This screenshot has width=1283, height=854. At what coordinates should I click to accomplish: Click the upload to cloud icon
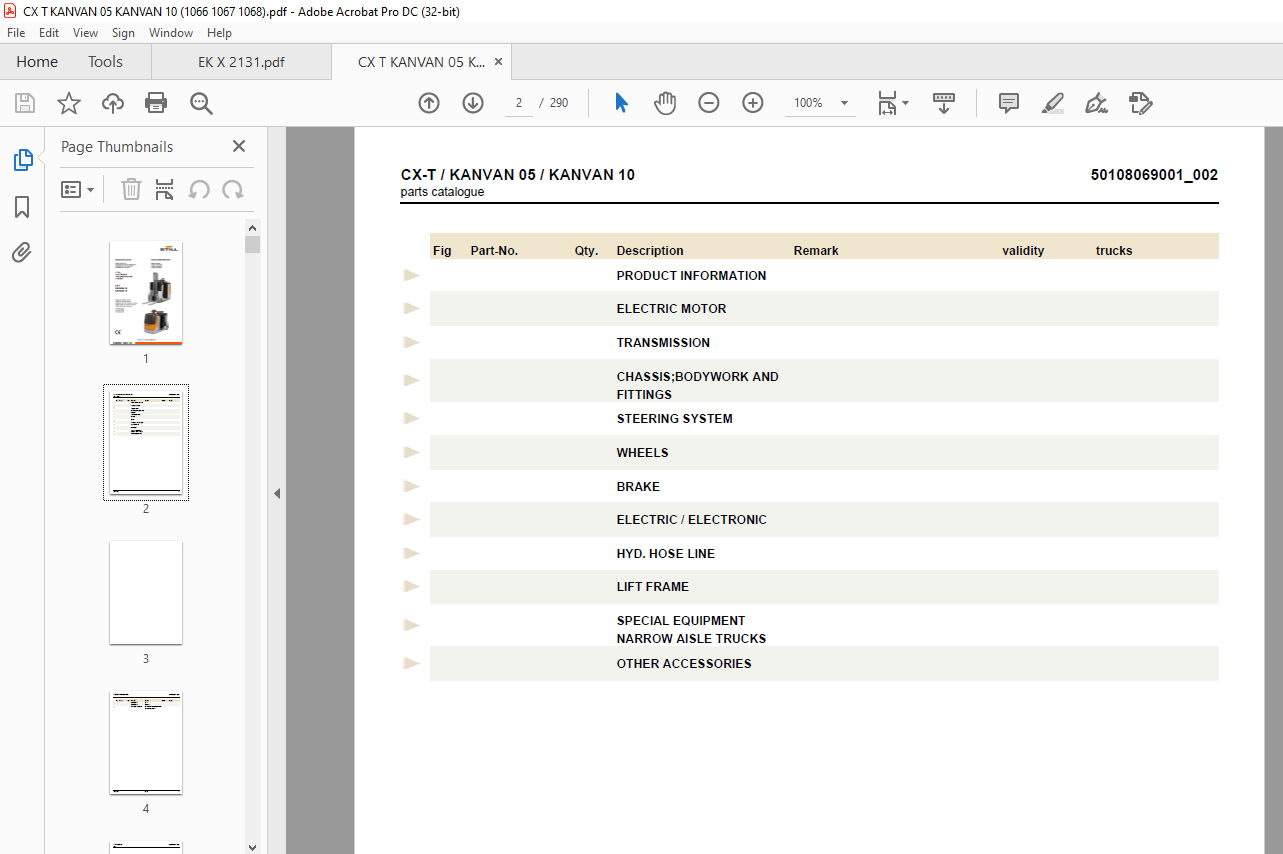coord(113,103)
